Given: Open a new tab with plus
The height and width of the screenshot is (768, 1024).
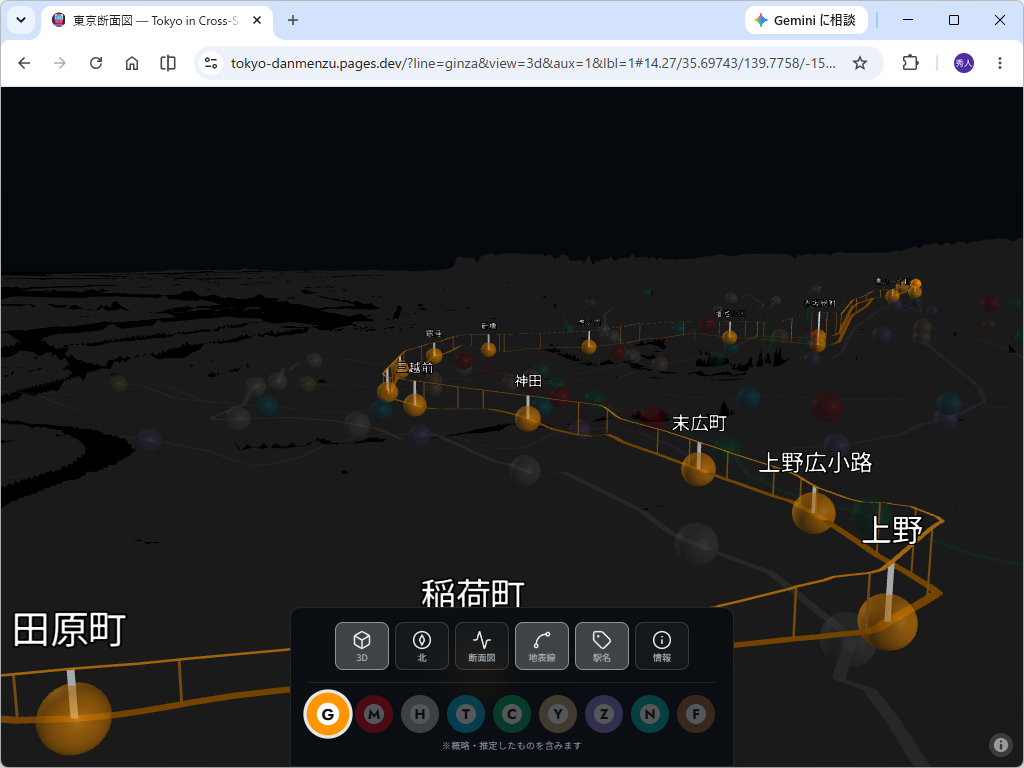Looking at the screenshot, I should (293, 20).
